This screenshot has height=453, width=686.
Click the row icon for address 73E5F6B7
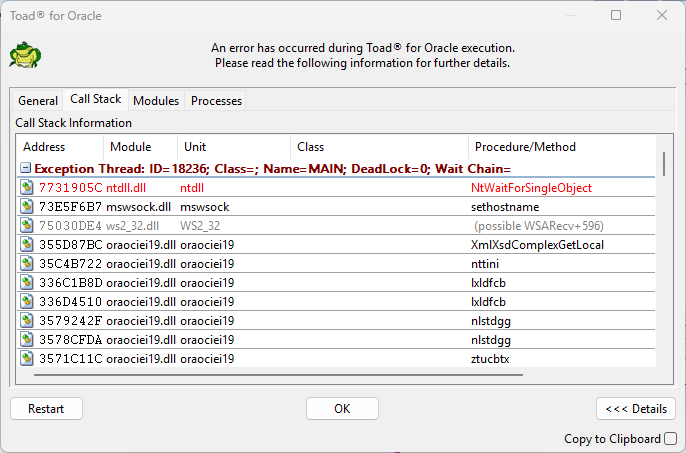[27, 206]
